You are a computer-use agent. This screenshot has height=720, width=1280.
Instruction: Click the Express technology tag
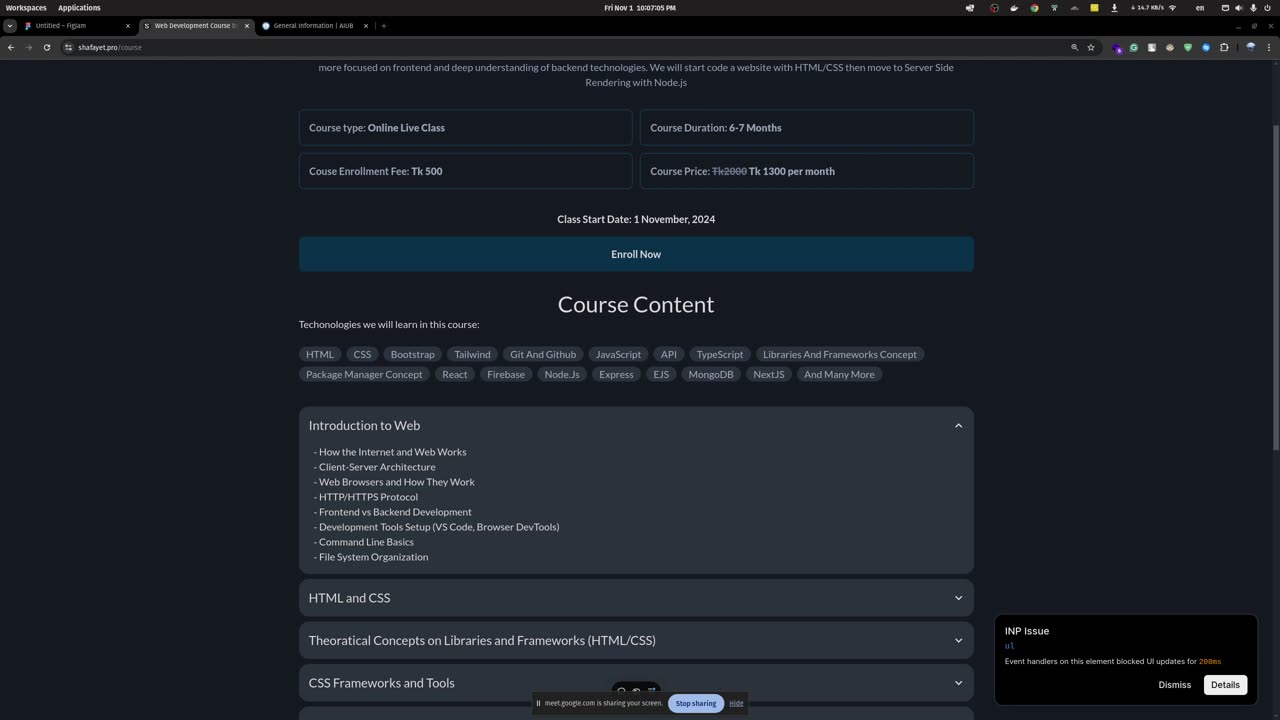tap(616, 374)
